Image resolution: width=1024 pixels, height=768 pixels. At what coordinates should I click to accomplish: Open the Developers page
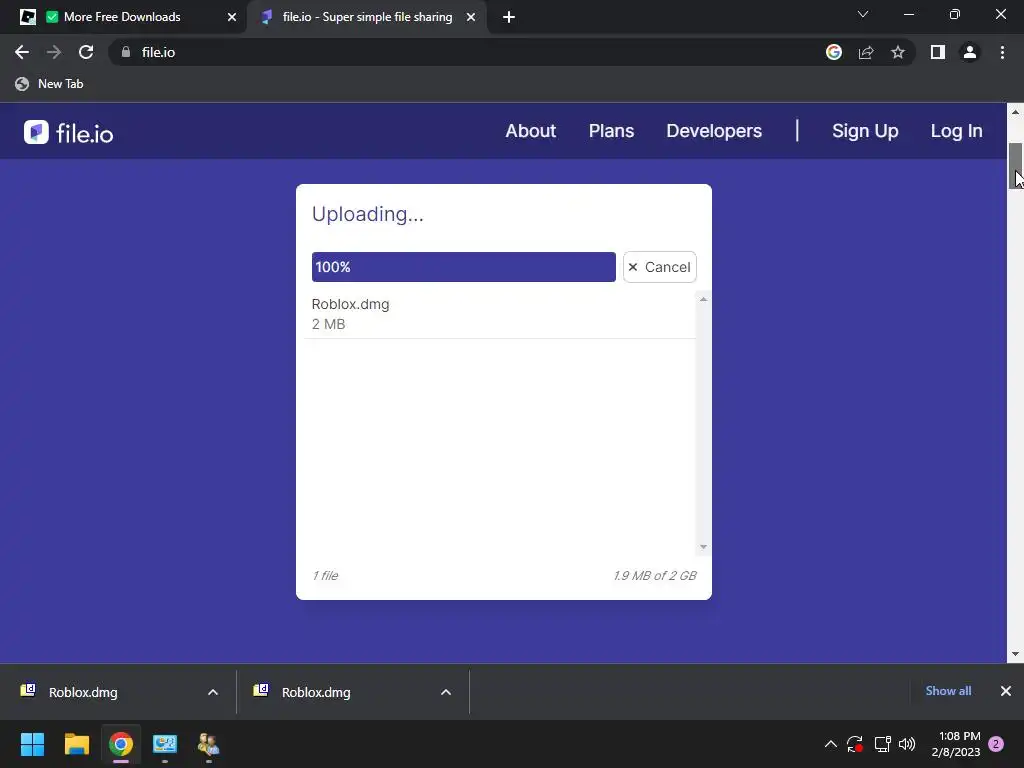(x=714, y=131)
